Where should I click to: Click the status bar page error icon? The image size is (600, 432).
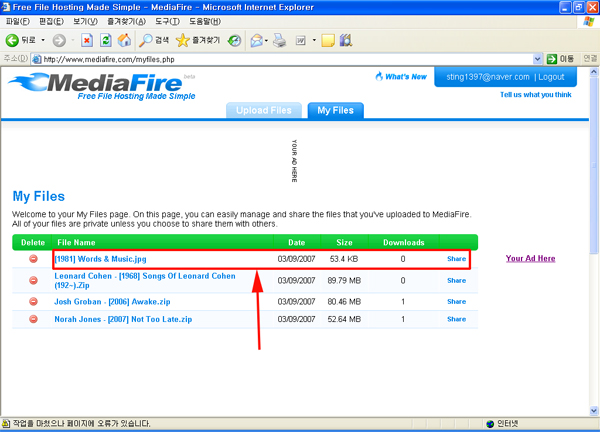pyautogui.click(x=6, y=423)
